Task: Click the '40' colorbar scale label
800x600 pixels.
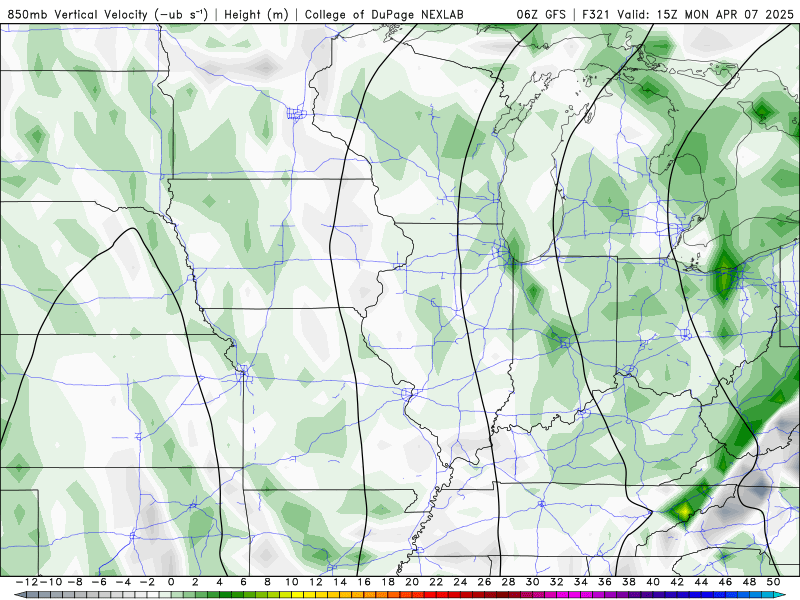Action: pos(653,582)
